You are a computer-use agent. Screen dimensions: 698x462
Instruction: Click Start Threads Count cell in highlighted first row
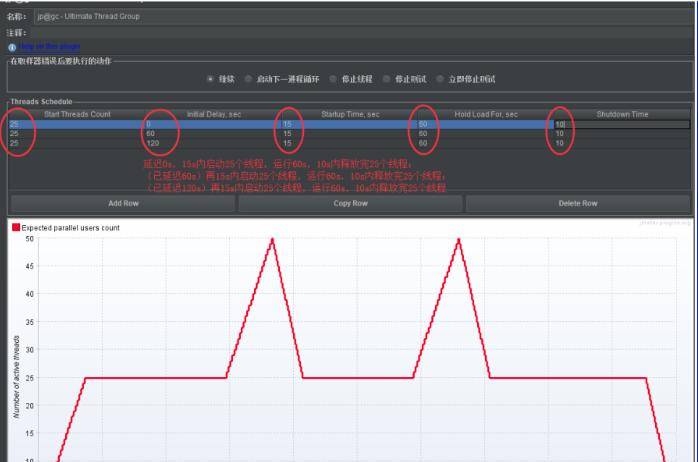coord(77,124)
